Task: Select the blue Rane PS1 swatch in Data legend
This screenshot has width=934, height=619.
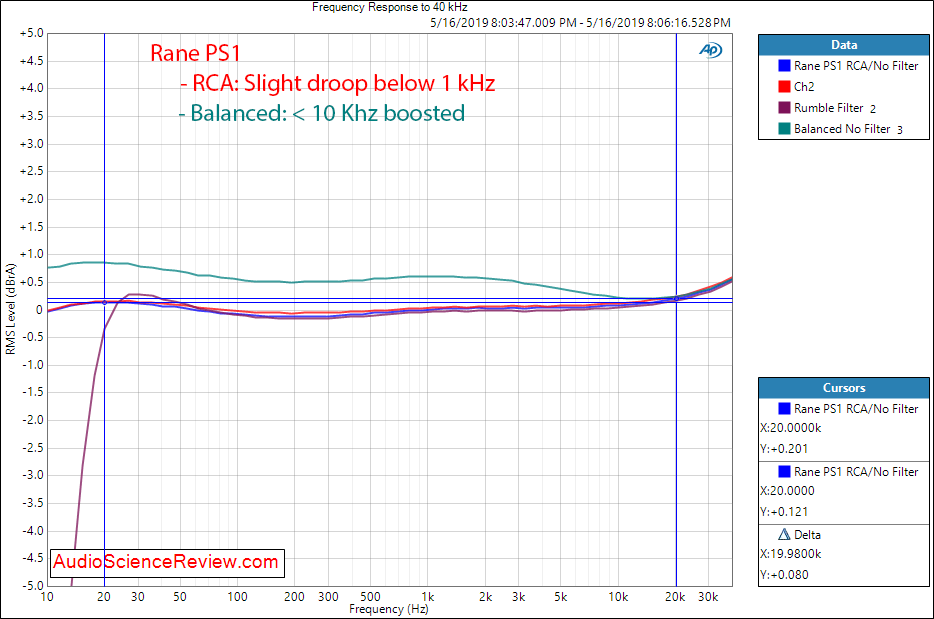Action: point(784,66)
